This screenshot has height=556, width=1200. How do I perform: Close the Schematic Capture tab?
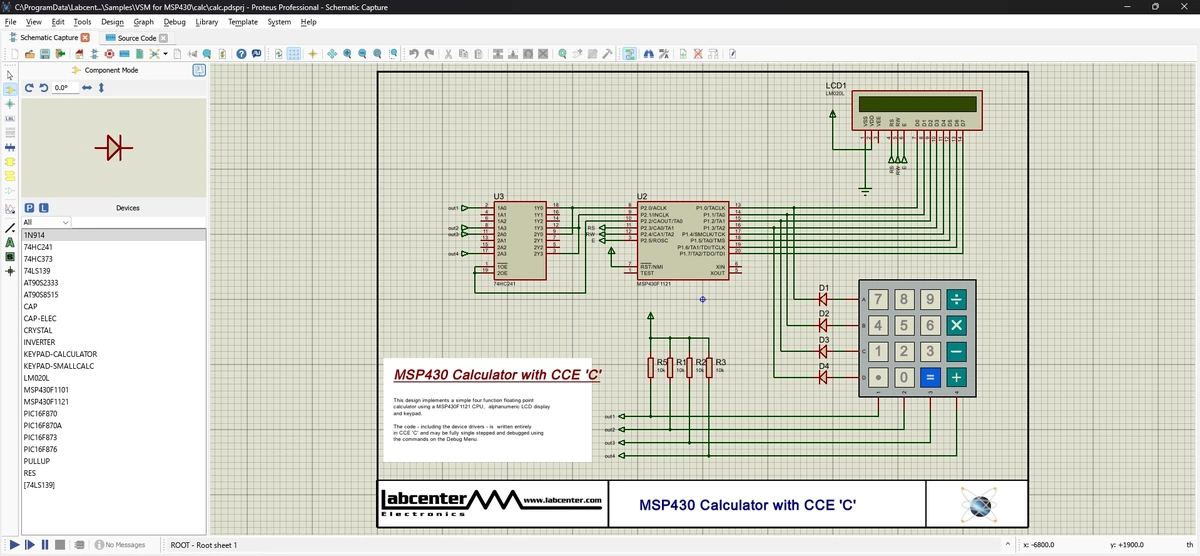[85, 38]
